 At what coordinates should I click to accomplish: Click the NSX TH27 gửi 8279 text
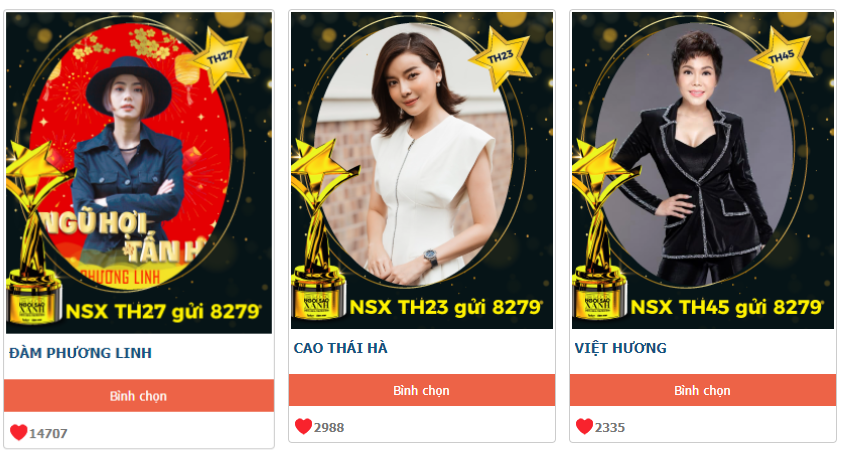pos(163,311)
